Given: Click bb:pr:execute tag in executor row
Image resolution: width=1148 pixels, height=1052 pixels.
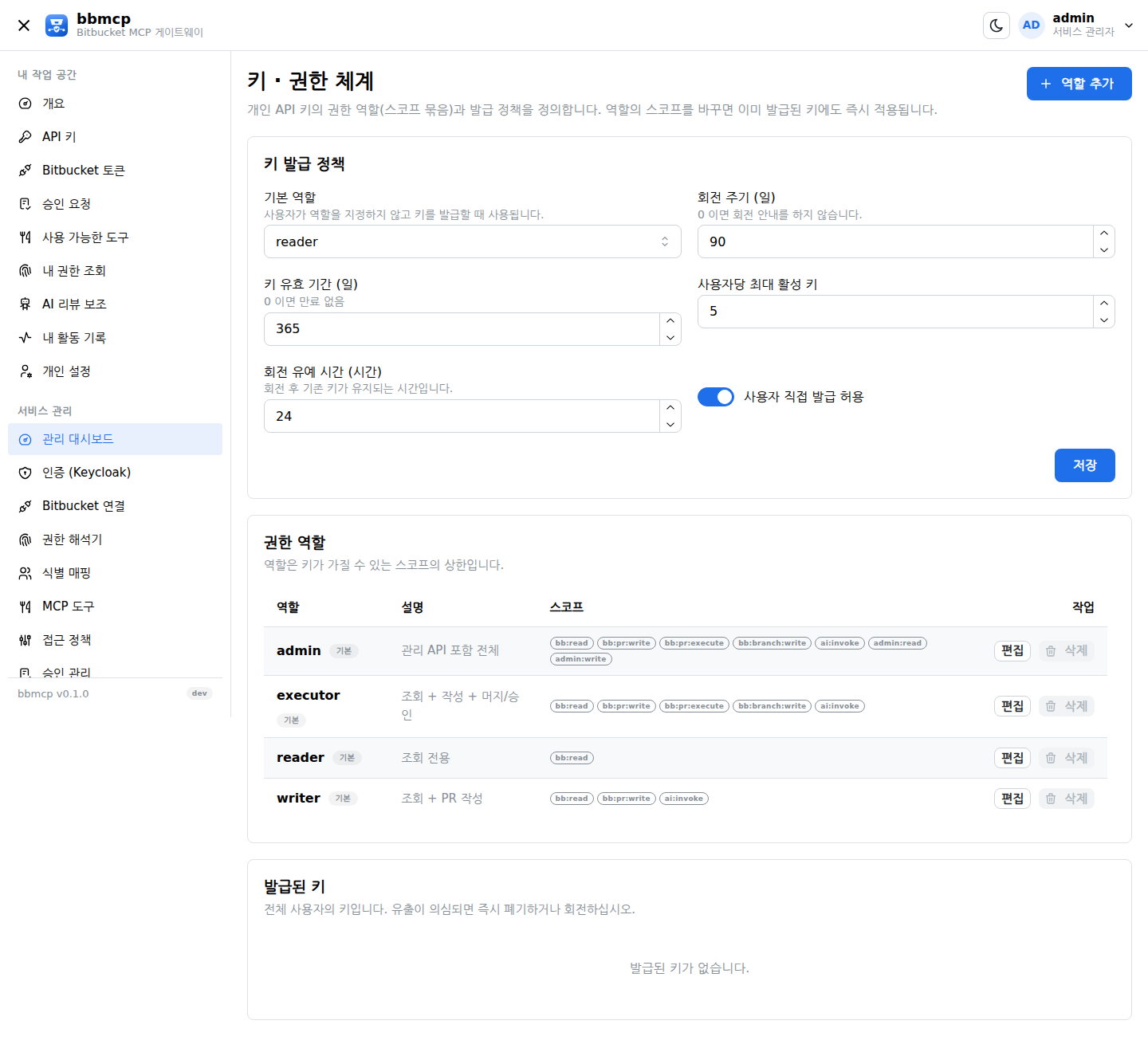Looking at the screenshot, I should (694, 706).
